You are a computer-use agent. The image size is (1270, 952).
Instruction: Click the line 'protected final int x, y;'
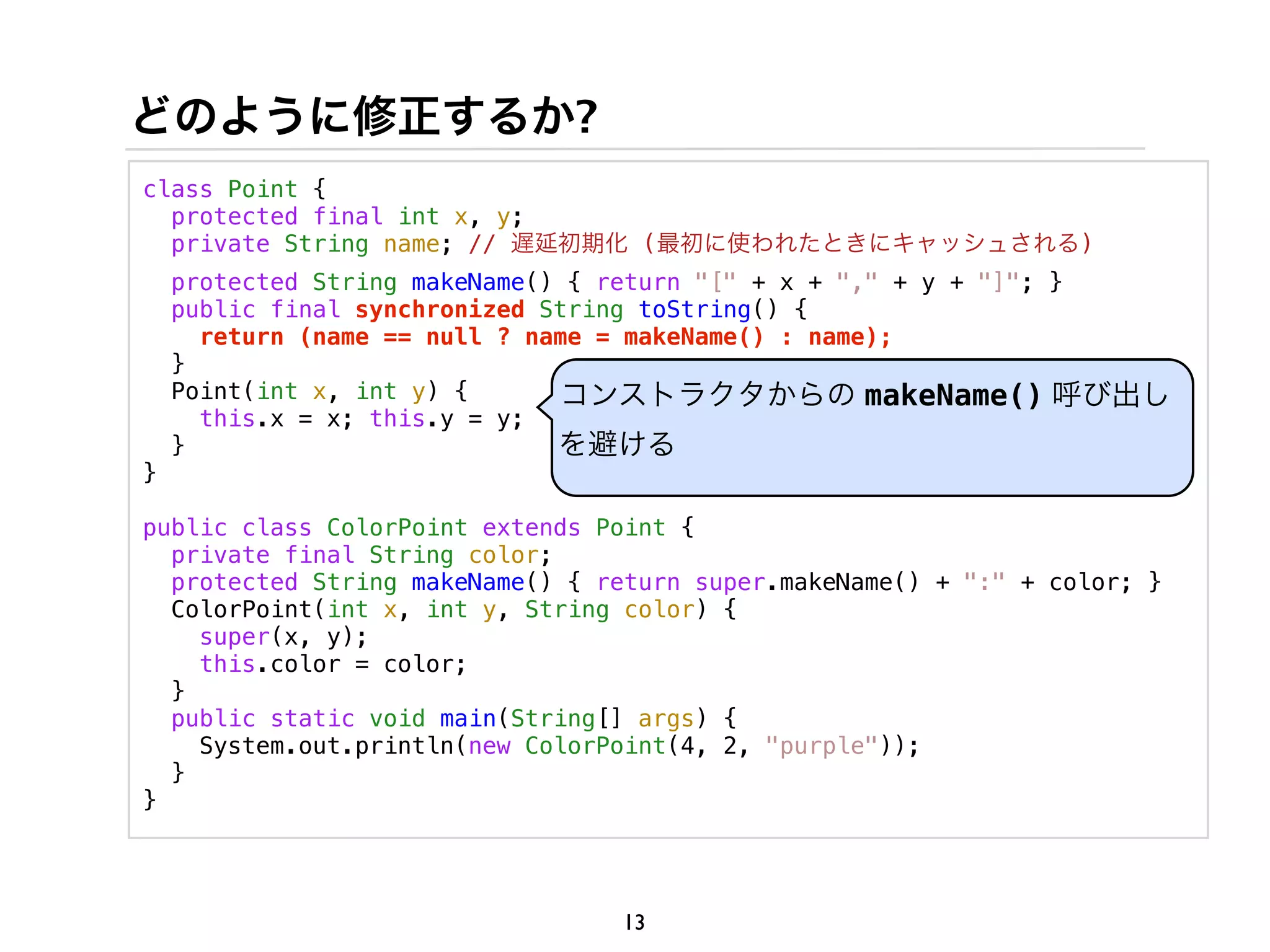click(x=347, y=216)
